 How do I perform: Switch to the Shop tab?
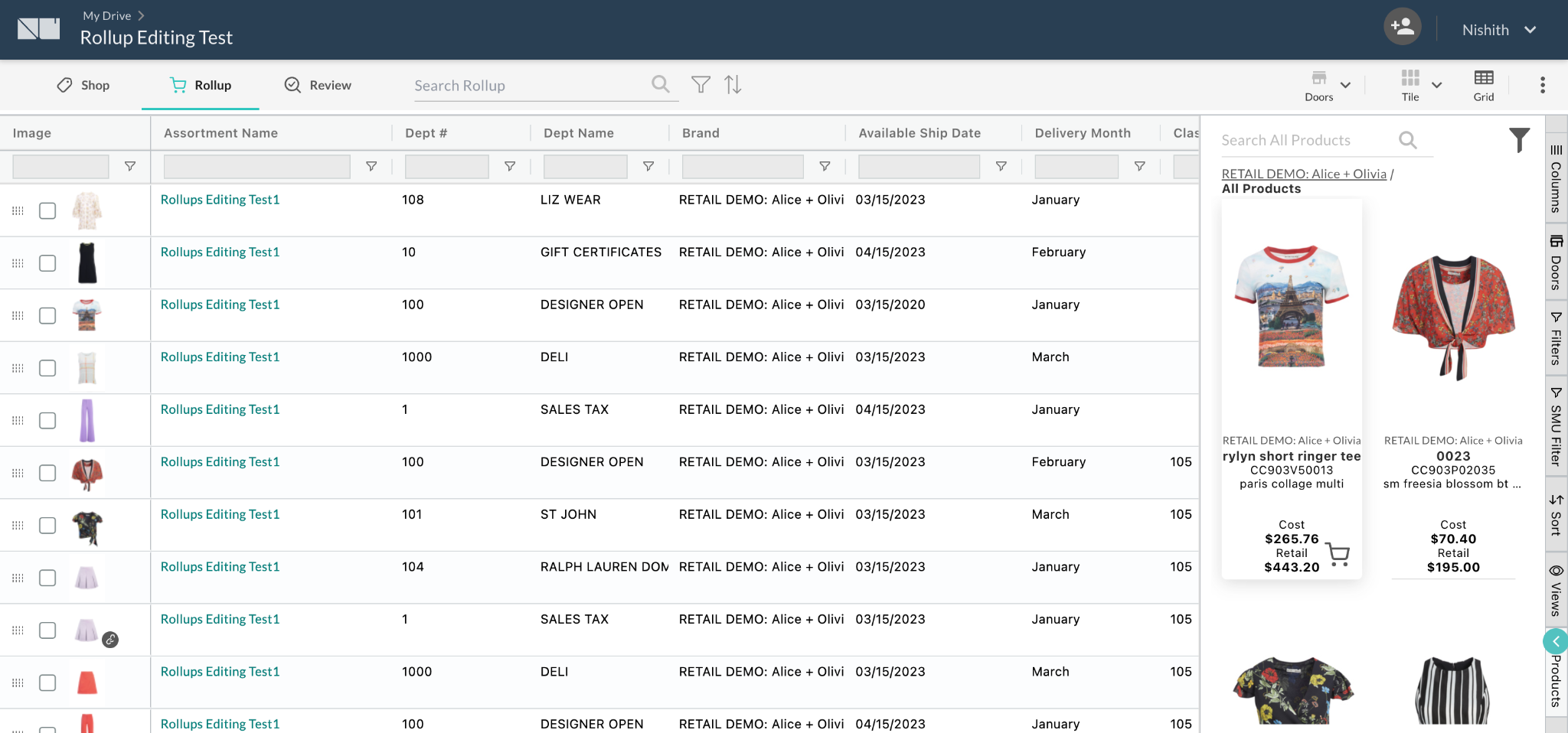pos(83,85)
